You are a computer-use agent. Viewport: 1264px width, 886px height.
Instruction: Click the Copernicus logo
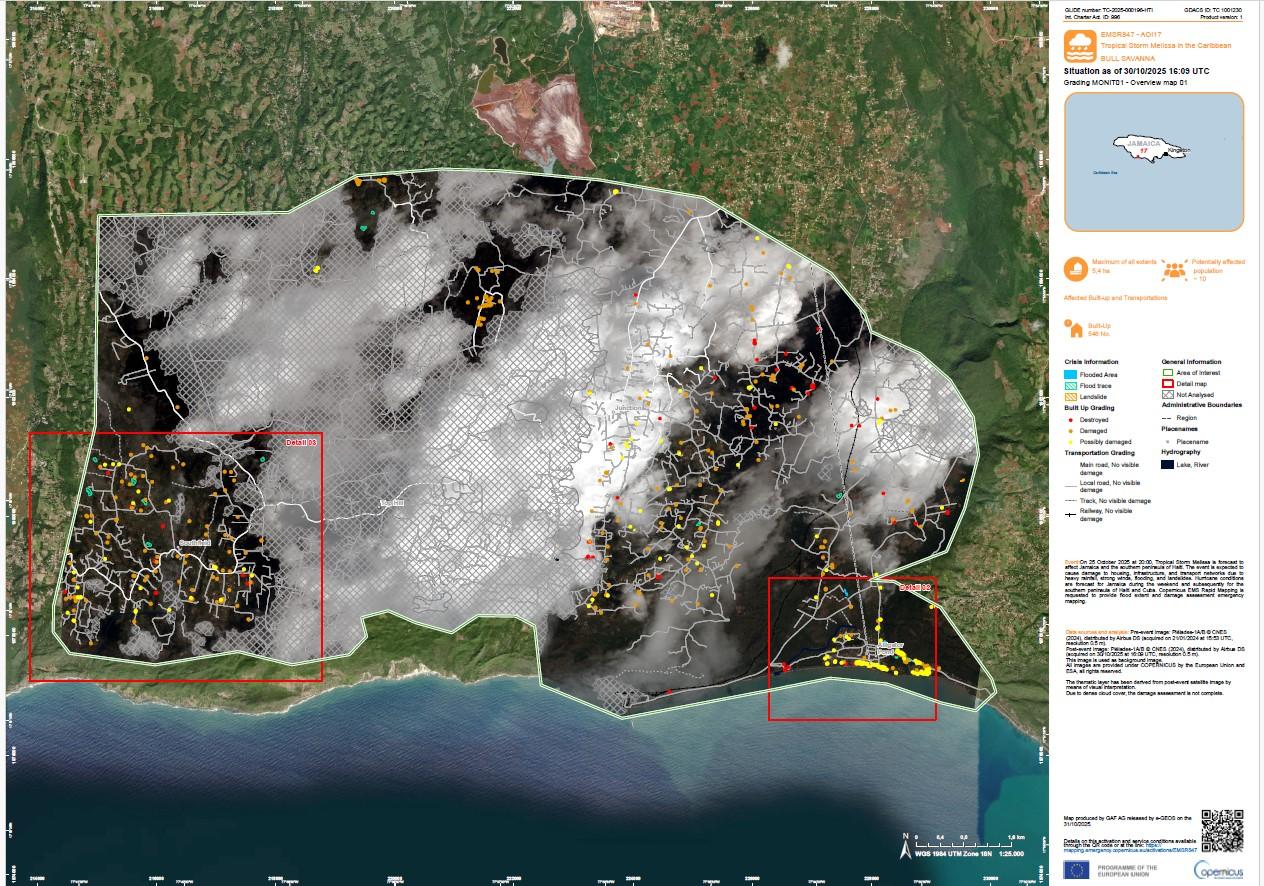point(1218,870)
